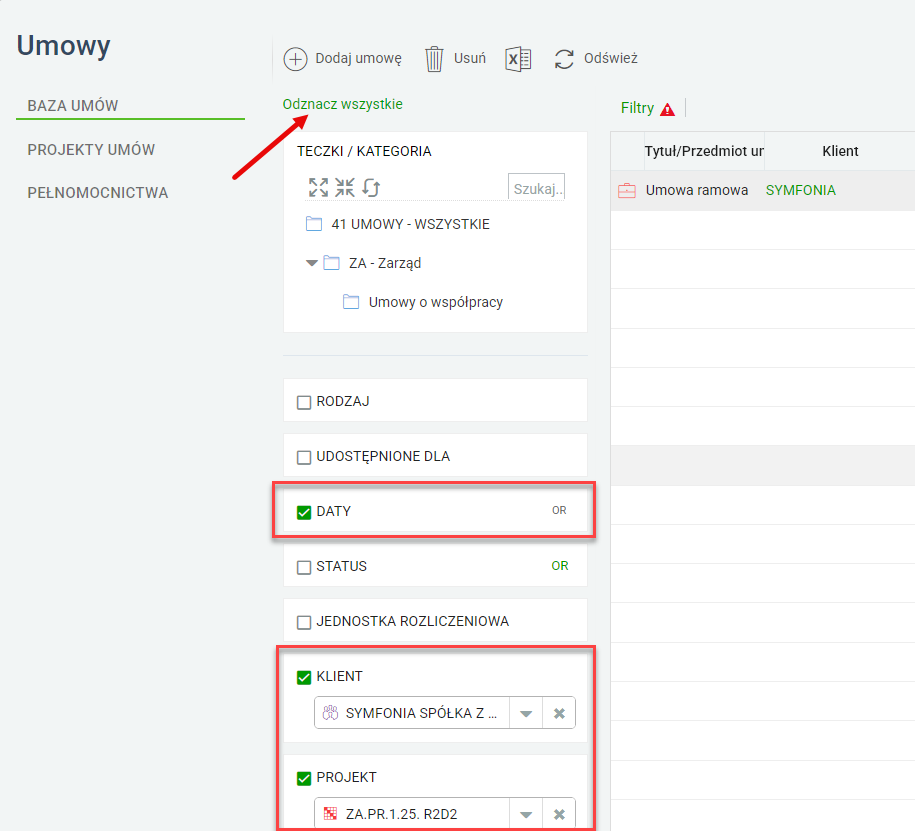Collapse all folders in the tree
The image size is (915, 831).
tap(345, 187)
